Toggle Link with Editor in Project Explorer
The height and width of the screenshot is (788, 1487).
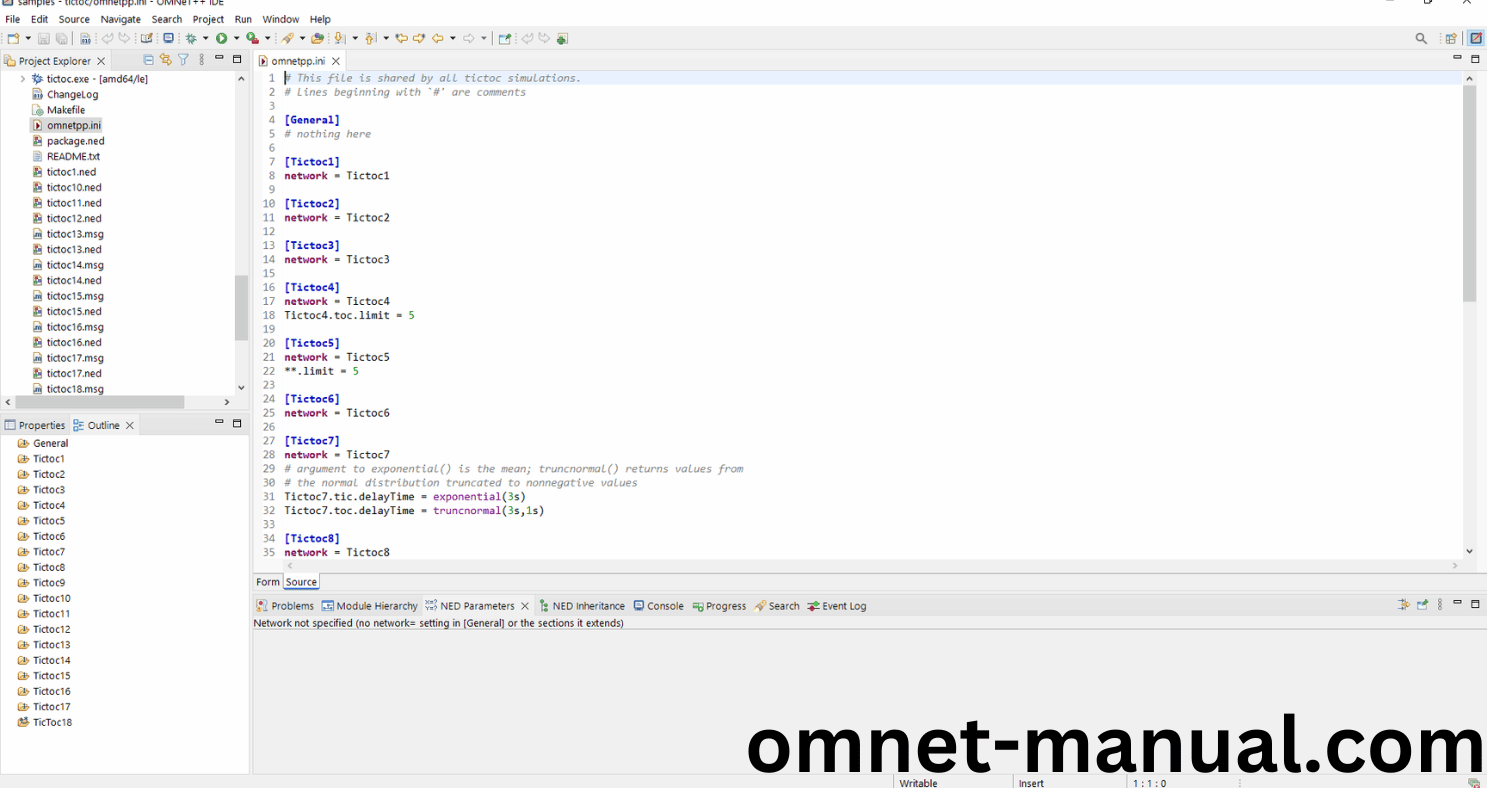click(x=166, y=60)
